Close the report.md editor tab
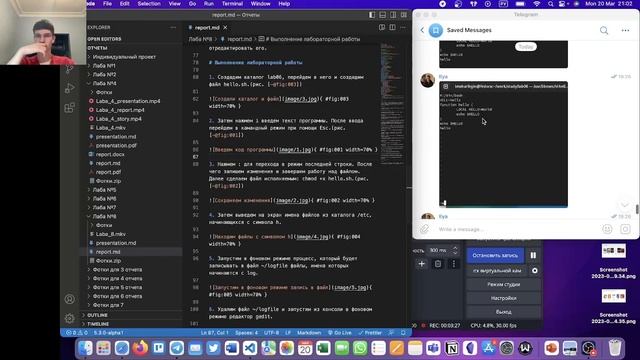Image resolution: width=640 pixels, height=360 pixels. (x=225, y=27)
